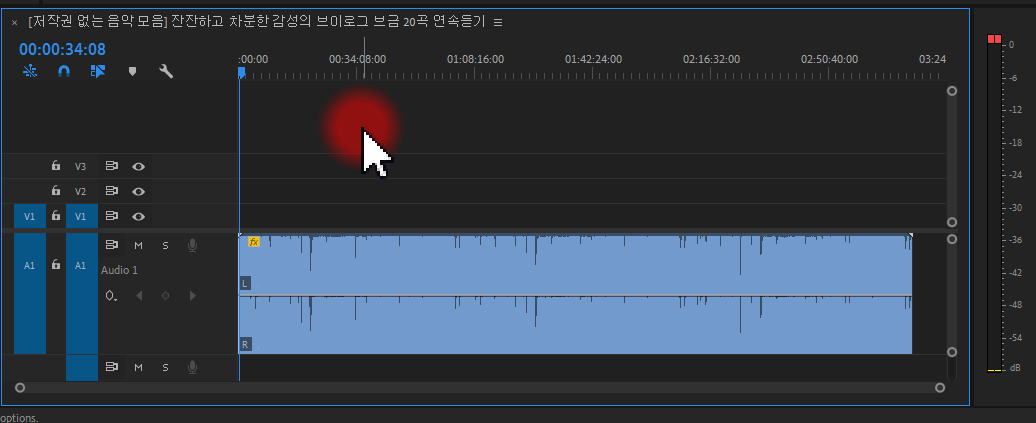
Task: Hide track V2 with eye icon
Action: [138, 191]
